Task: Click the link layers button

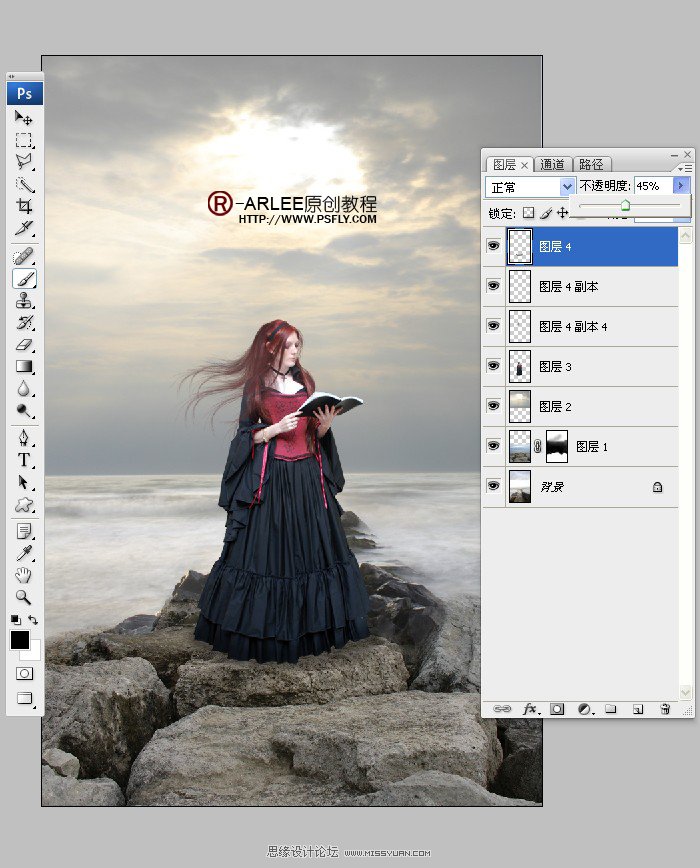Action: point(501,709)
